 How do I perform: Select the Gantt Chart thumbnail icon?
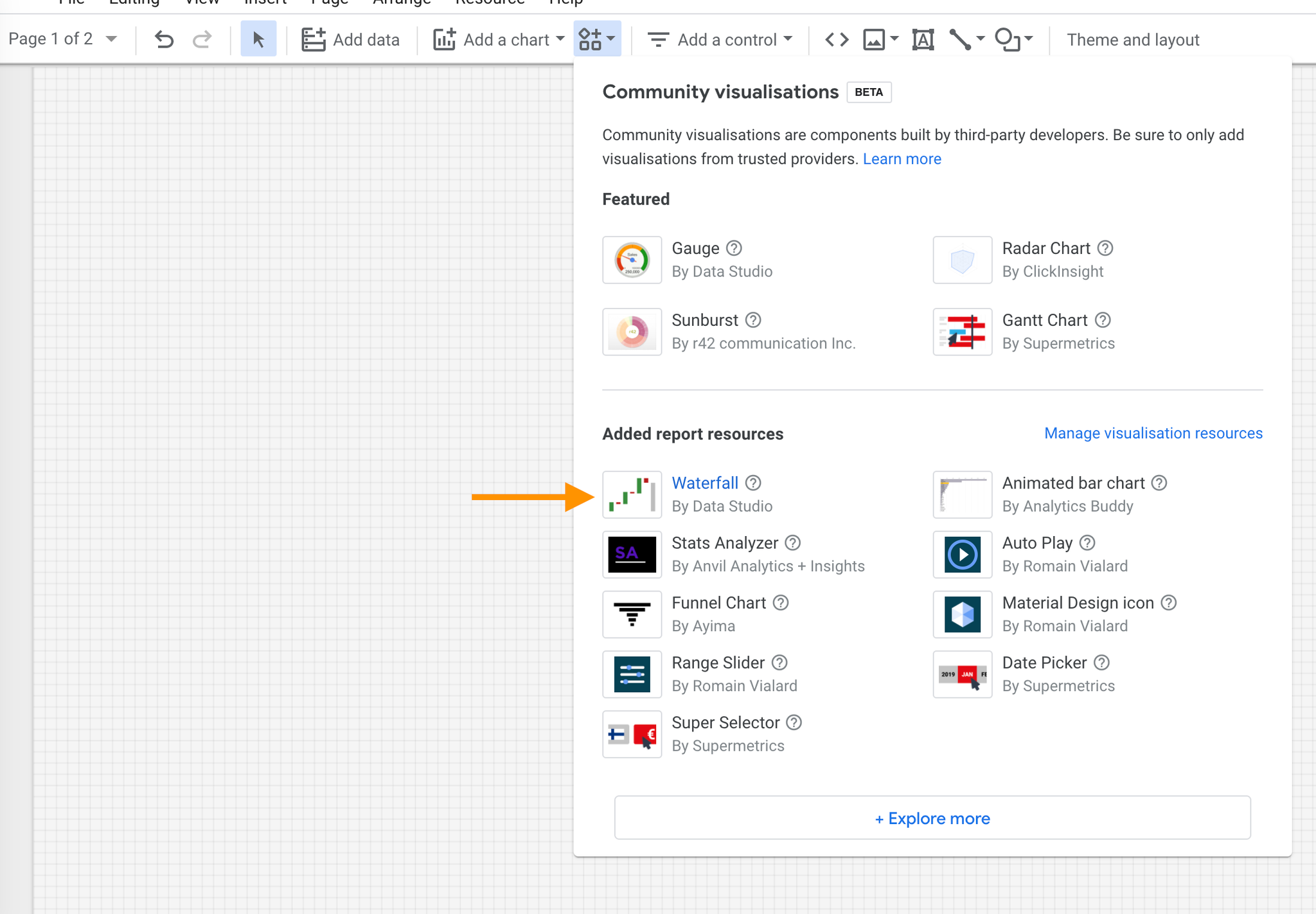coord(962,332)
